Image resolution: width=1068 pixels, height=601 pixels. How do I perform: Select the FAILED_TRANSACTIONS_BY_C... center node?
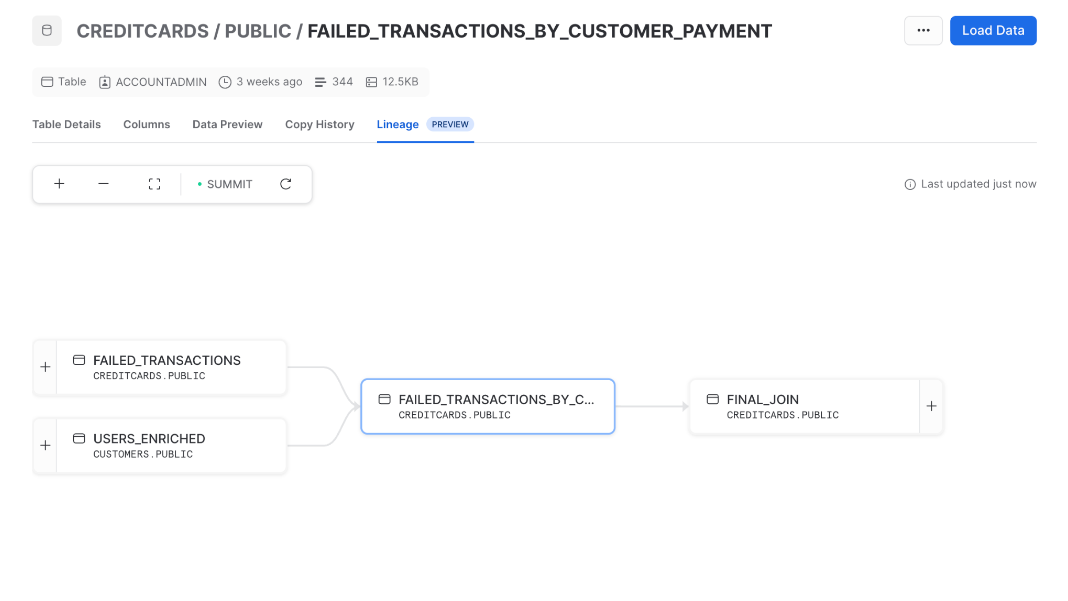pos(487,406)
